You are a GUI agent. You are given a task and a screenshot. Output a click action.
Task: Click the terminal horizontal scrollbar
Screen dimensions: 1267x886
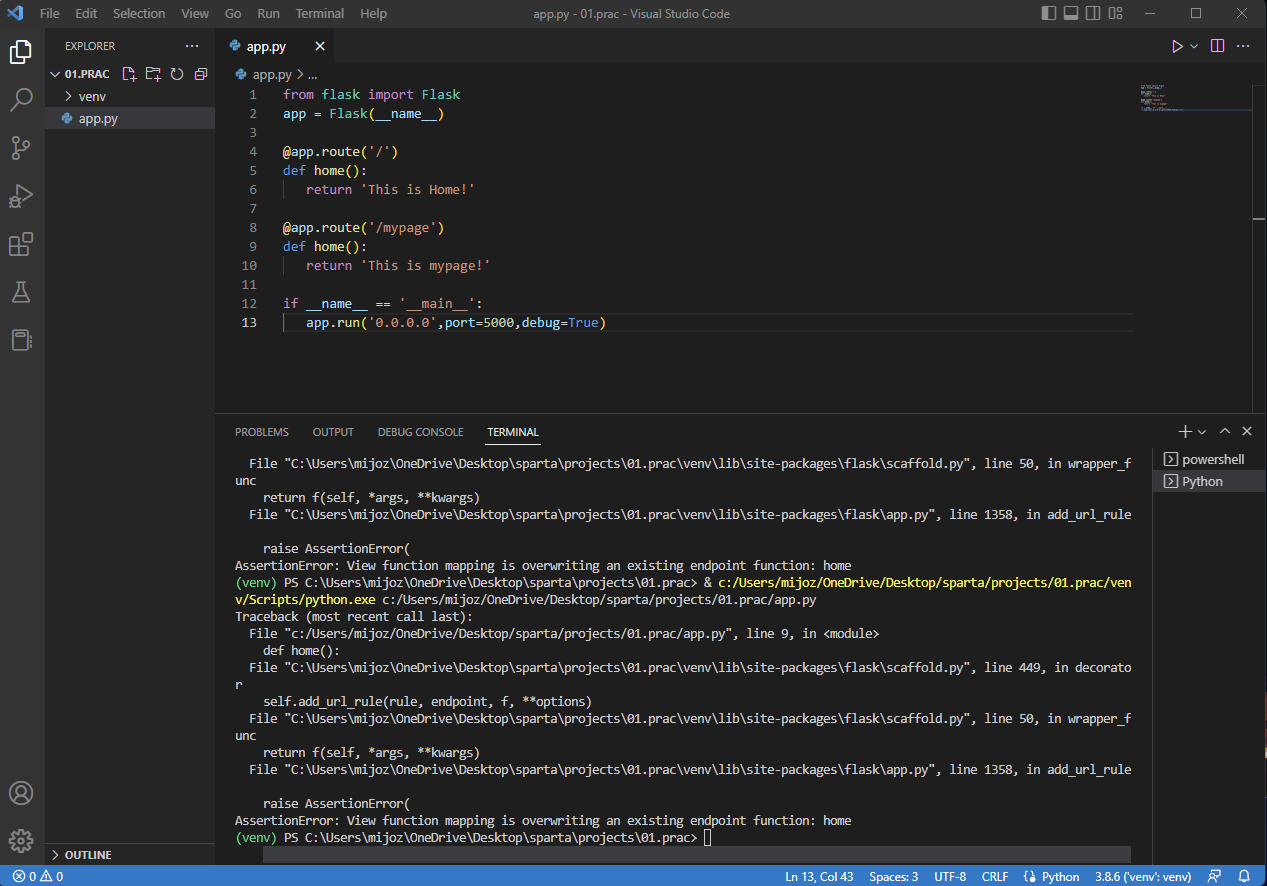click(x=696, y=855)
